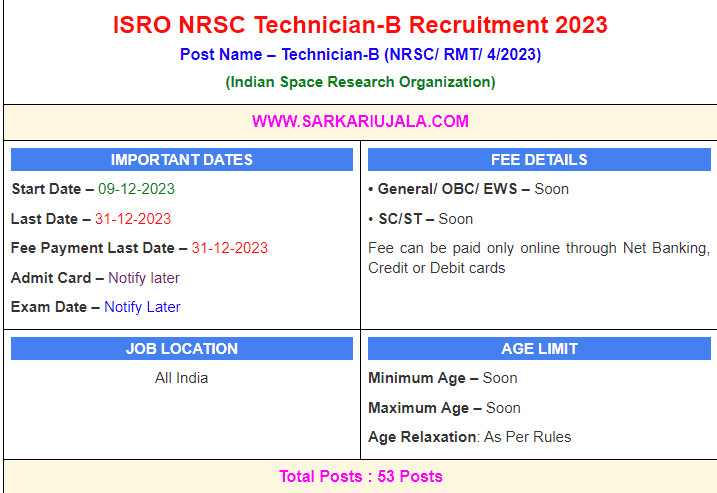This screenshot has width=717, height=493.
Task: Click the FEE DETAILS header
Action: click(539, 160)
